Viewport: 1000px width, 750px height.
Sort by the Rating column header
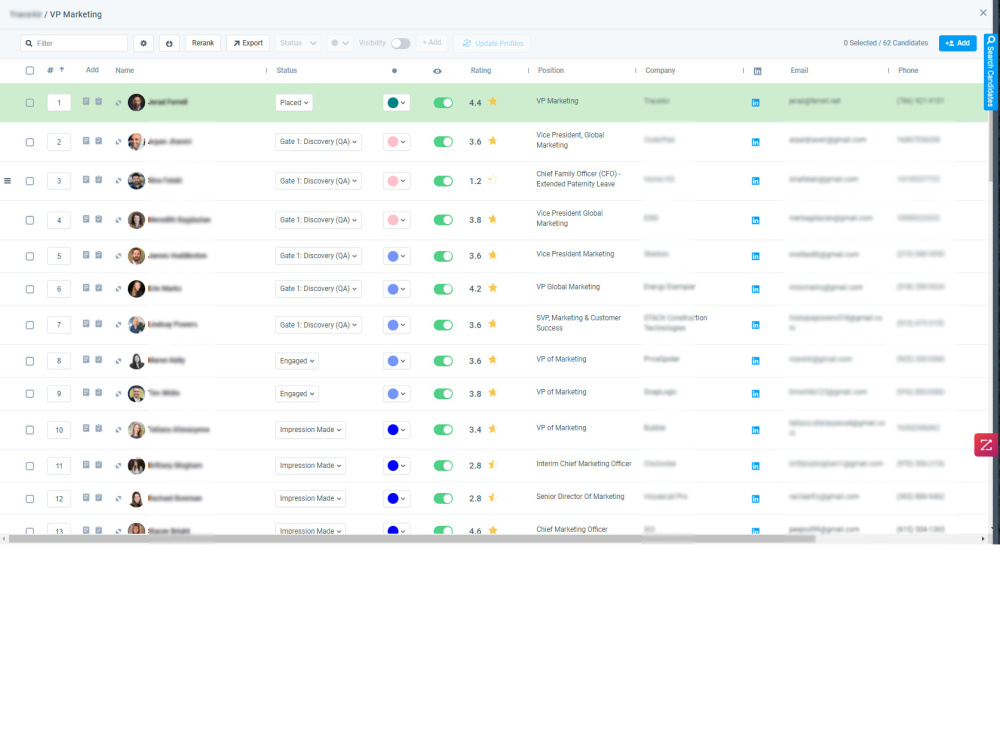pyautogui.click(x=481, y=70)
